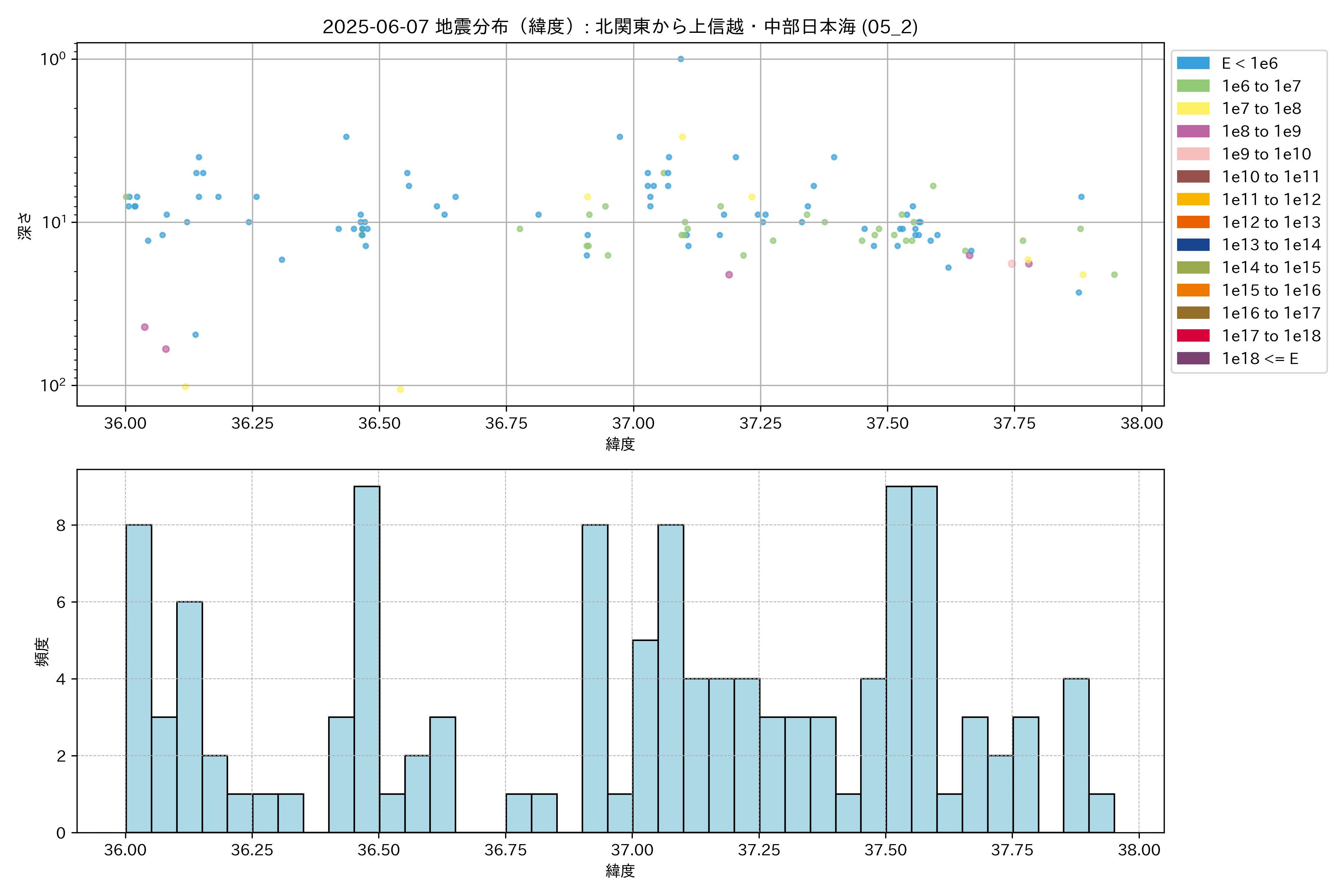
Task: Click the scatter point at depth 10^0
Action: [681, 59]
